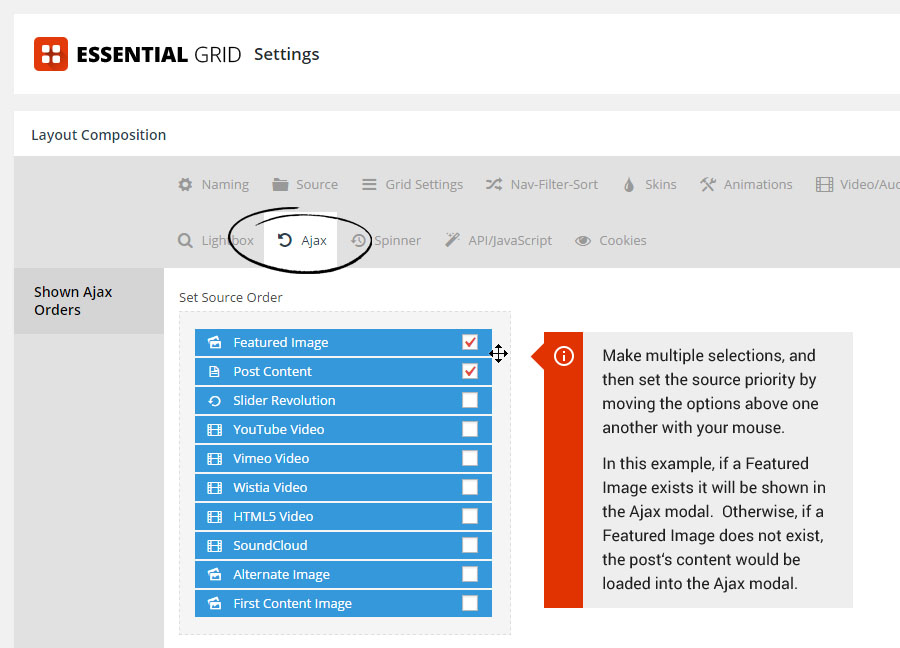The image size is (900, 648).
Task: Click the Lightbox magnifier icon
Action: pyautogui.click(x=185, y=240)
